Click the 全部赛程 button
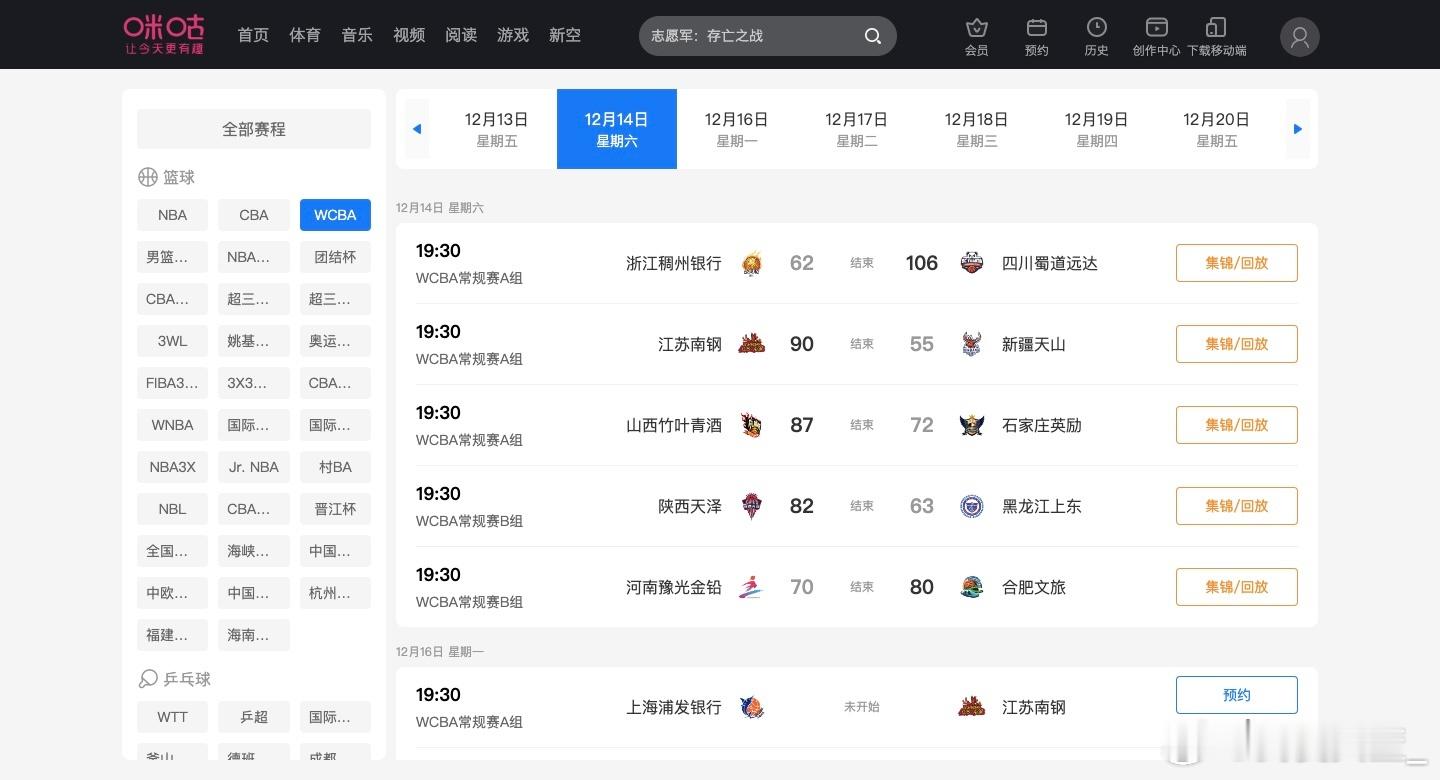 click(x=254, y=129)
